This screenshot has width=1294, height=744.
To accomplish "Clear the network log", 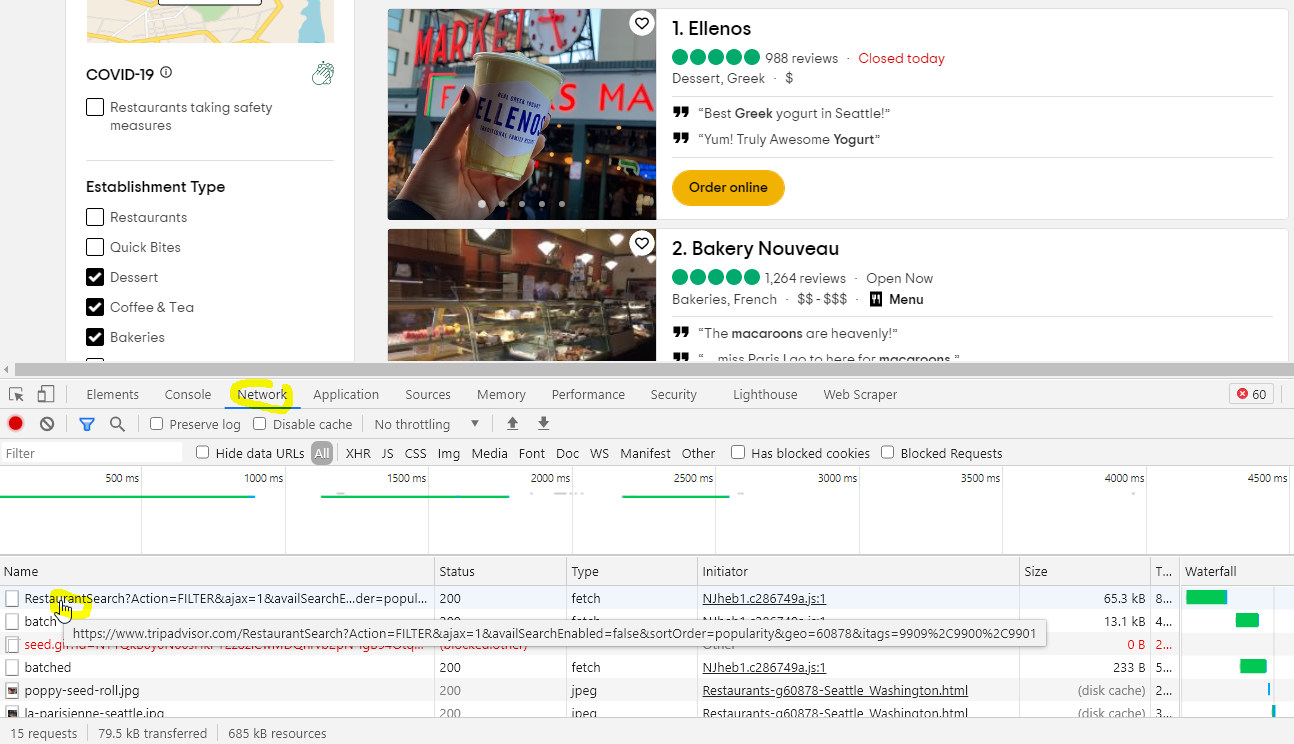I will (x=47, y=424).
